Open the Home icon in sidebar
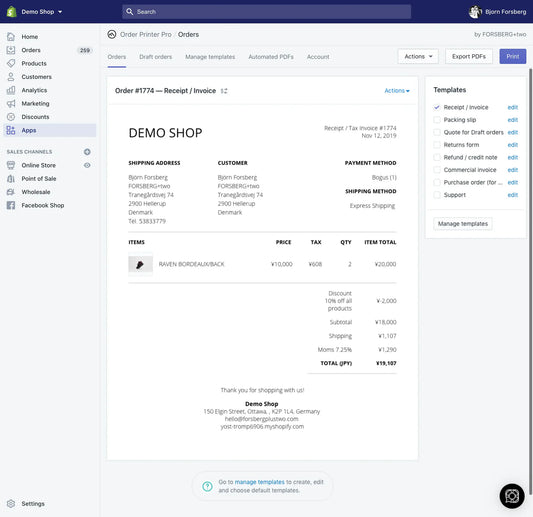Screen dimensions: 533x517 coord(11,36)
